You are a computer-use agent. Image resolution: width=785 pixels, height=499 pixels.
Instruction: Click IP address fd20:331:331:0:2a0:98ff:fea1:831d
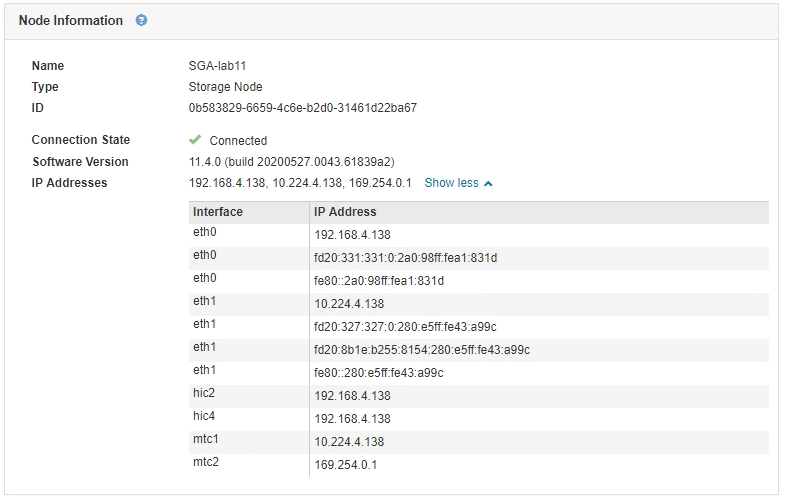405,258
